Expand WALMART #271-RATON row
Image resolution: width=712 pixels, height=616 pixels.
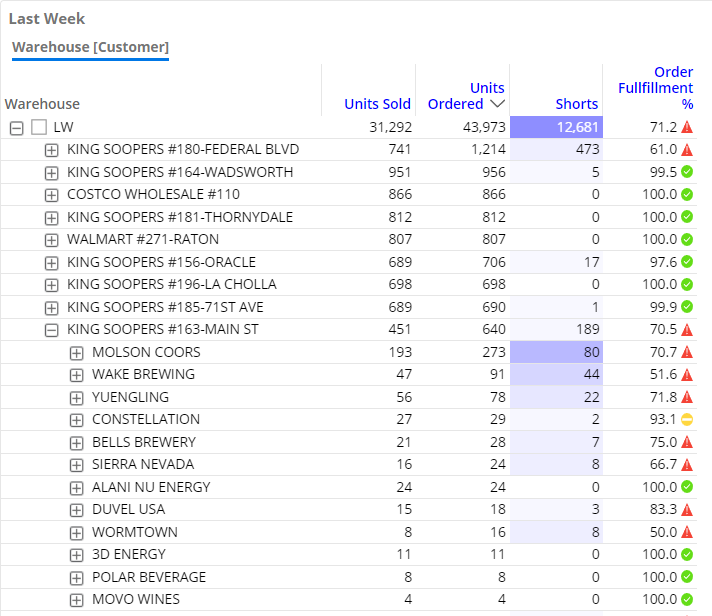pyautogui.click(x=51, y=240)
